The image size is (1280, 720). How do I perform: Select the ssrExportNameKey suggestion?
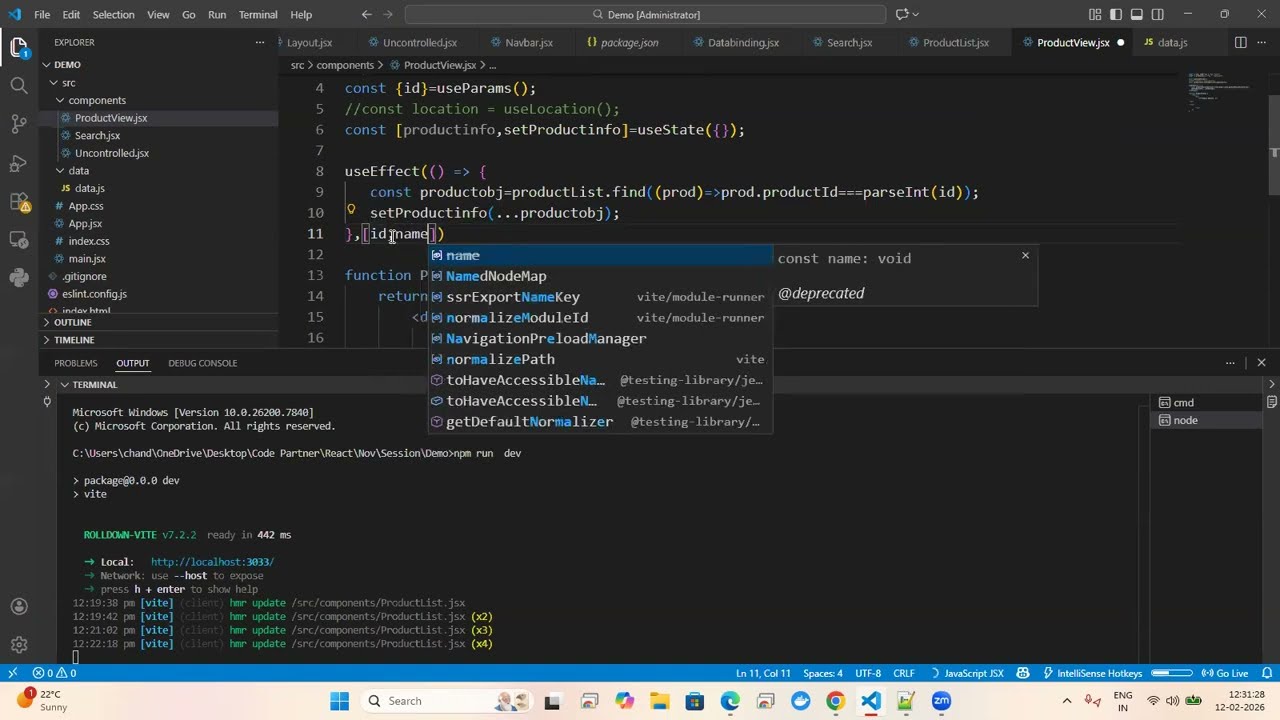point(600,297)
